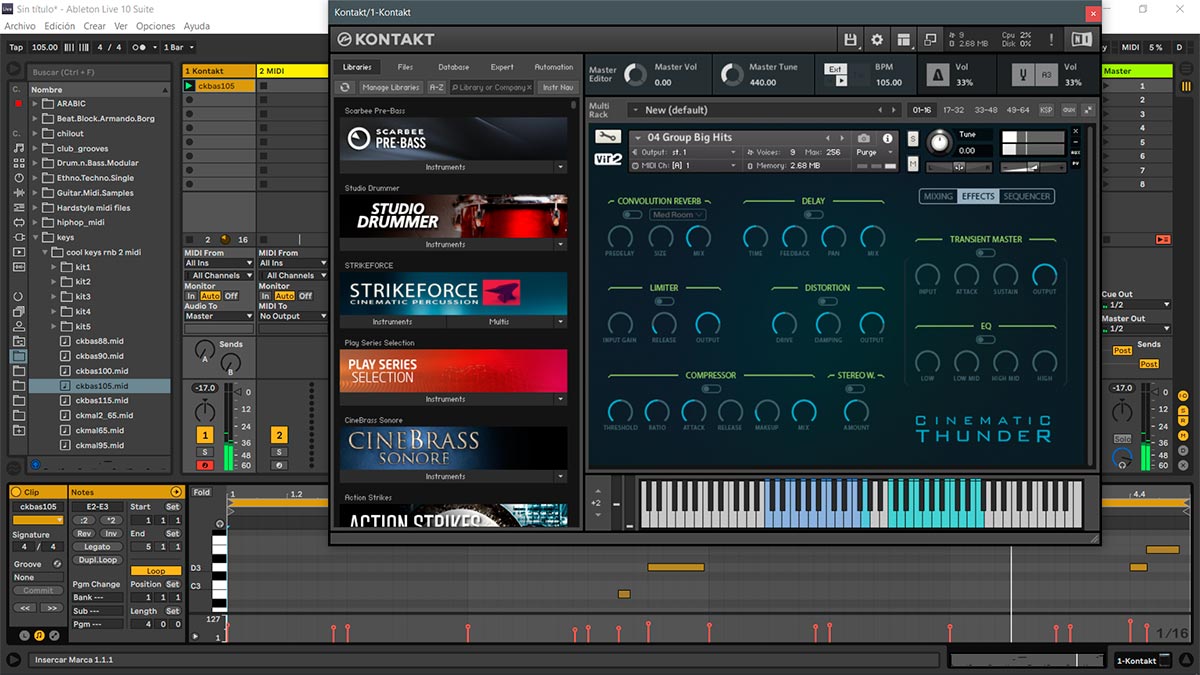Image resolution: width=1200 pixels, height=675 pixels.
Task: Switch to the Files tab in Kontakt
Action: click(x=405, y=67)
